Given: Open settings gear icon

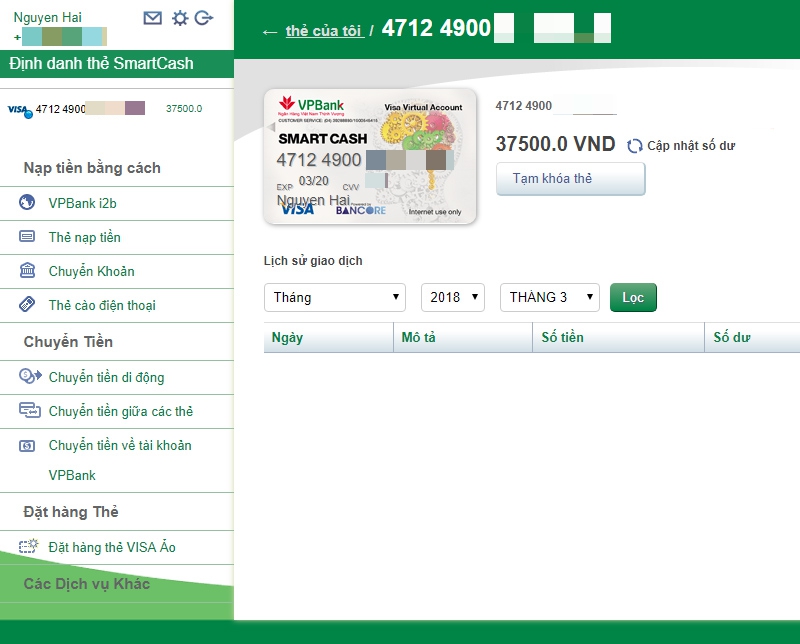Looking at the screenshot, I should click(180, 18).
